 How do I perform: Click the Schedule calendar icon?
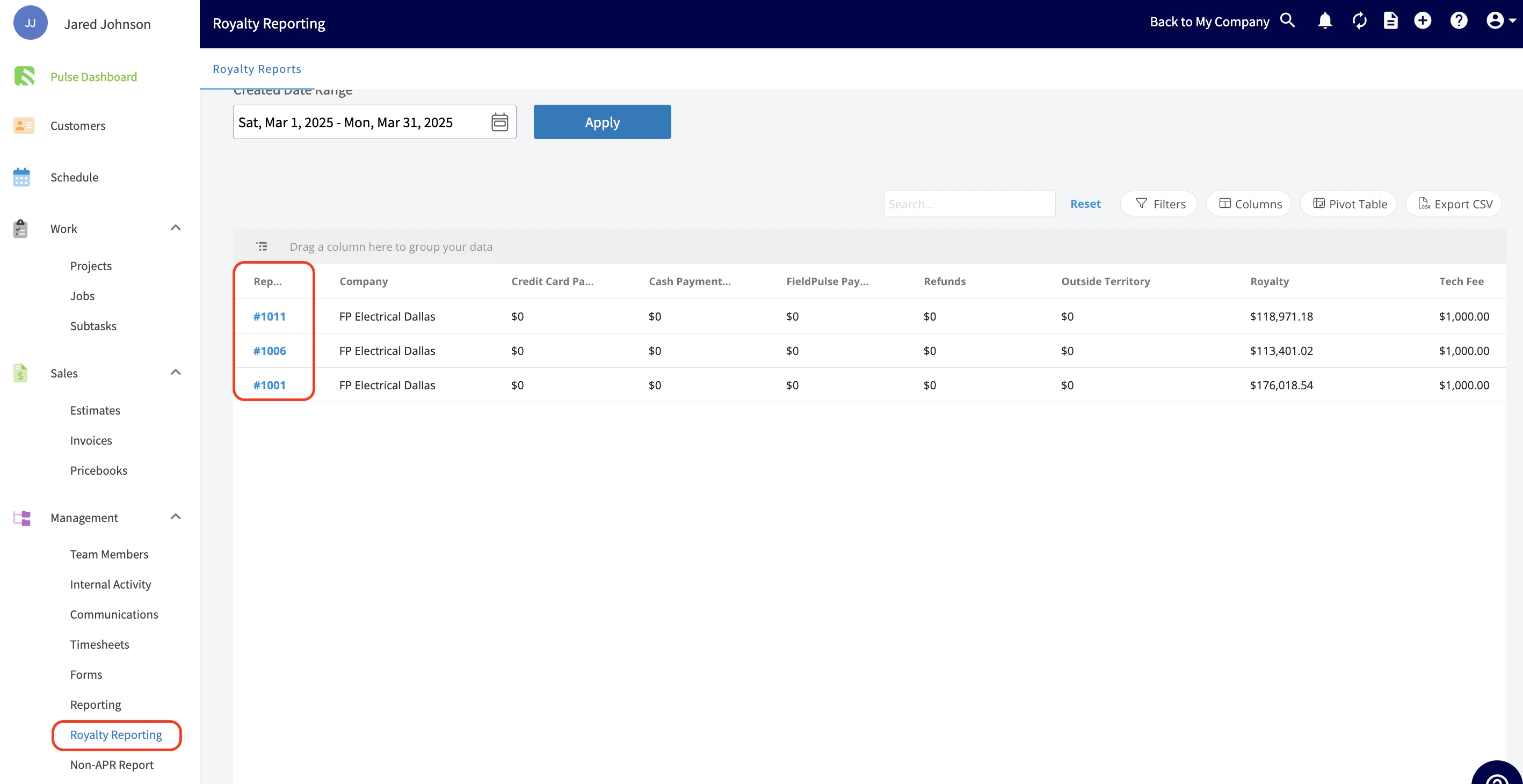click(21, 177)
